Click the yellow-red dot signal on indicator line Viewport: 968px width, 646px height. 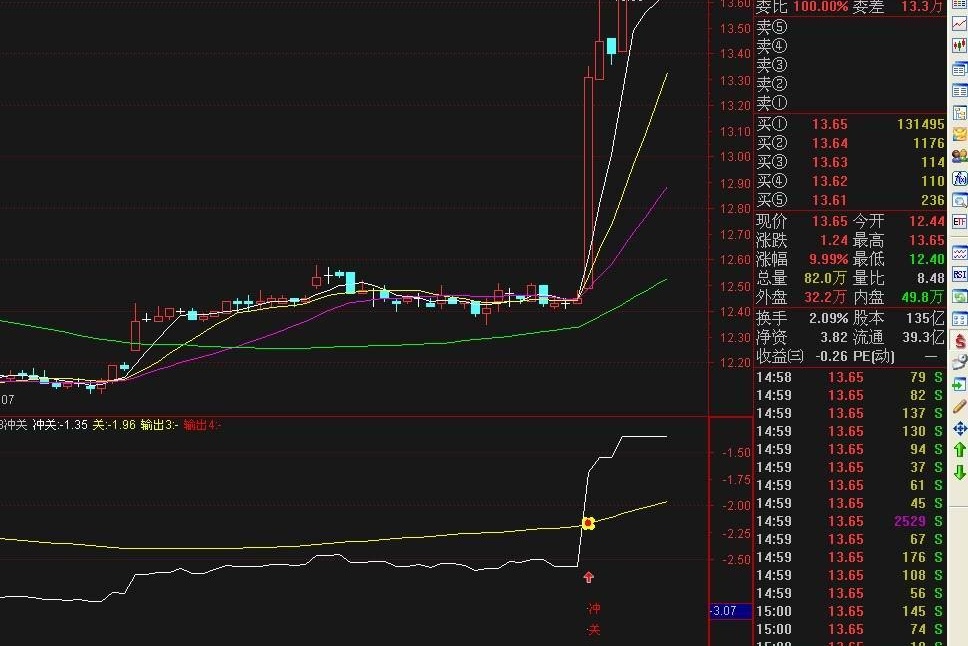[588, 524]
